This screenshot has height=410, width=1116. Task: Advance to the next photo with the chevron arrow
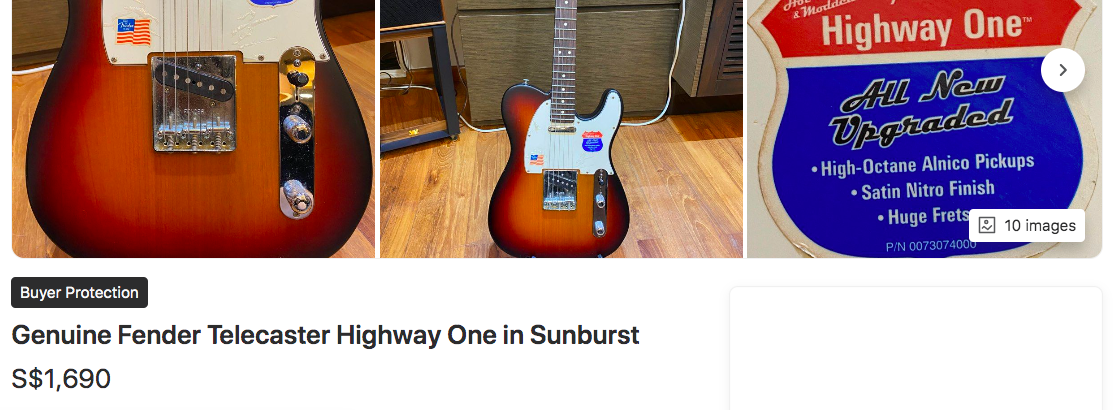coord(1063,70)
